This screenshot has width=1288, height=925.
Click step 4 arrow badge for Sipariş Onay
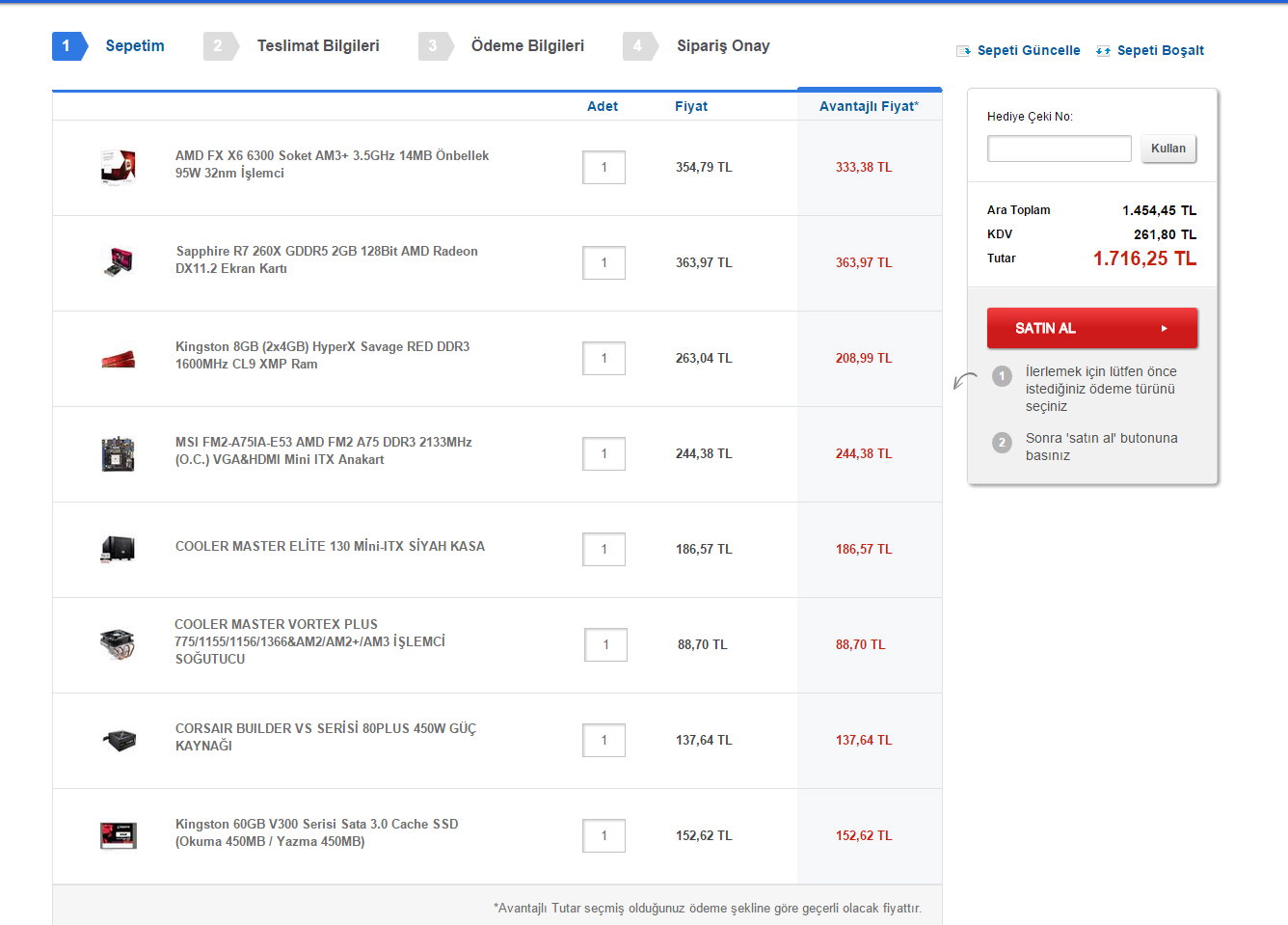click(641, 46)
